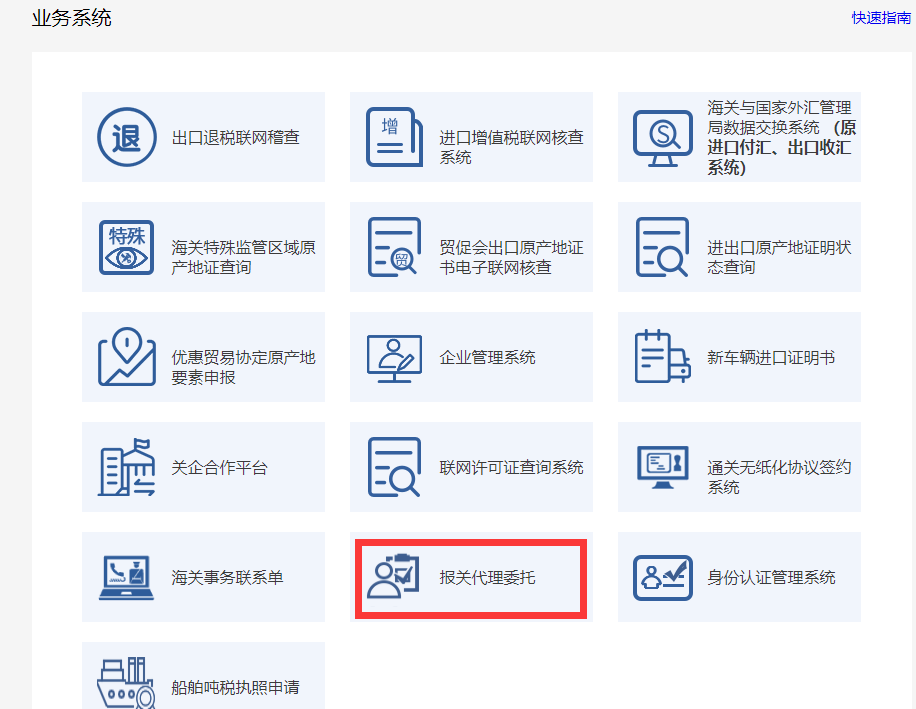Open the 关企合作平台
Viewport: 916px width, 709px height.
coord(203,467)
